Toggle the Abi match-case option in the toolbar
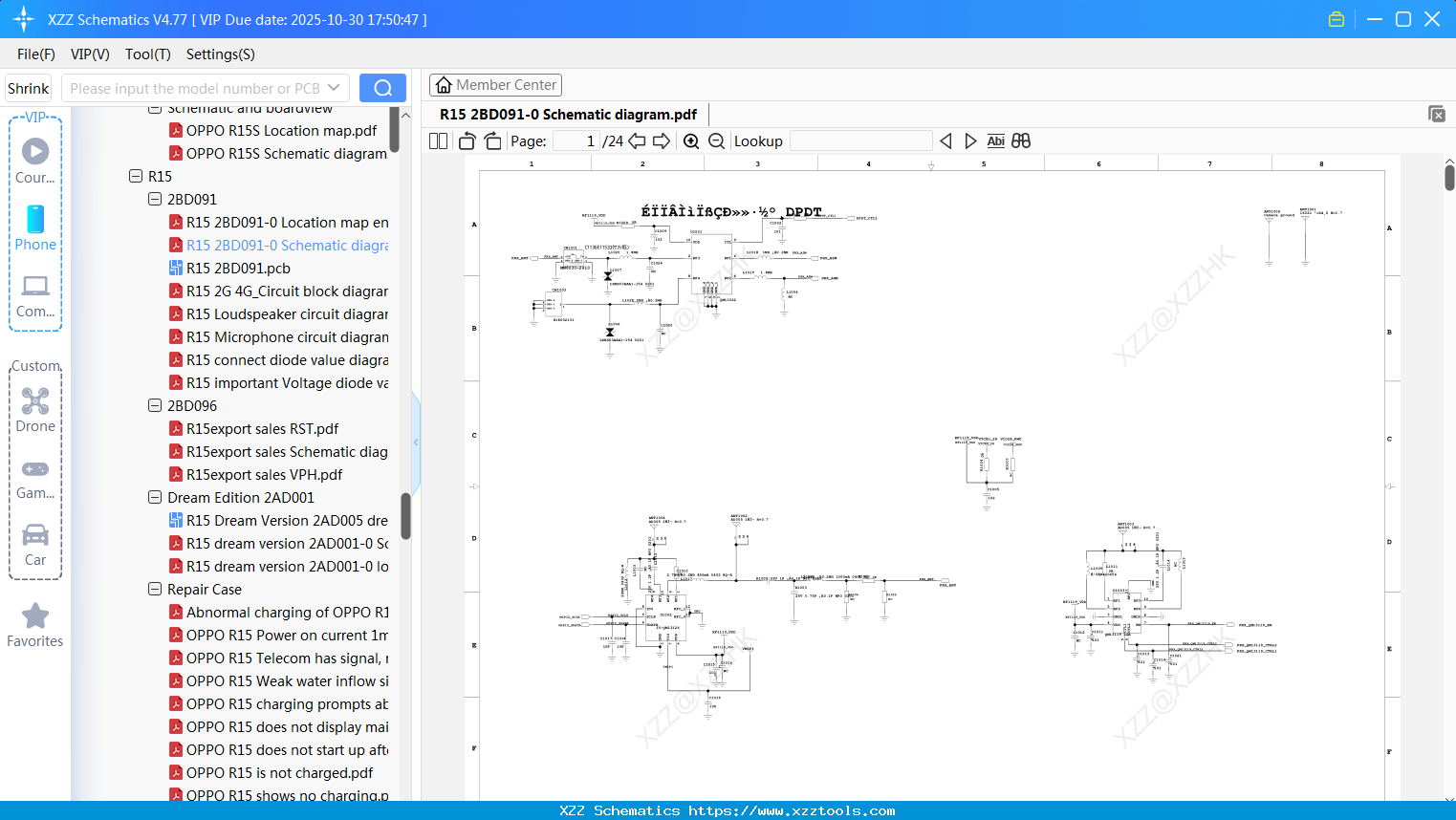This screenshot has height=820, width=1456. [x=995, y=140]
